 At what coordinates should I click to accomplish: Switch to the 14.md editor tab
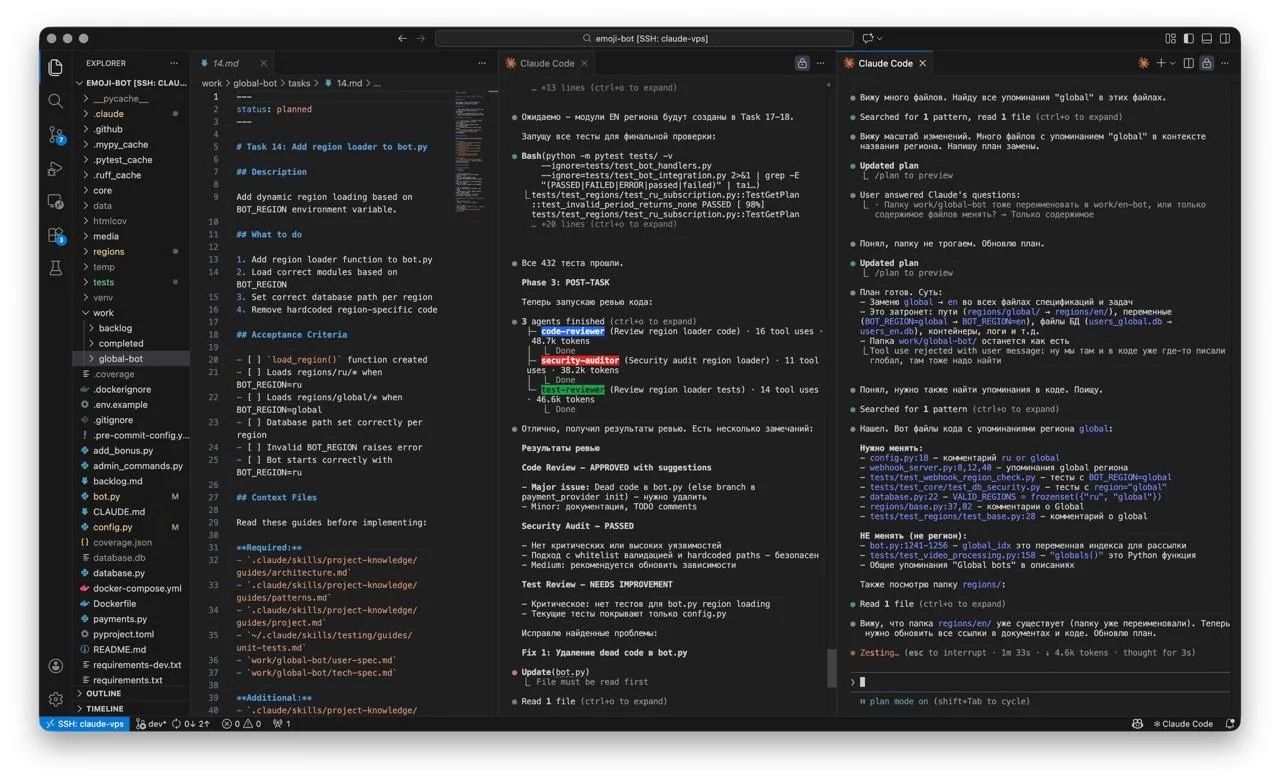point(225,63)
